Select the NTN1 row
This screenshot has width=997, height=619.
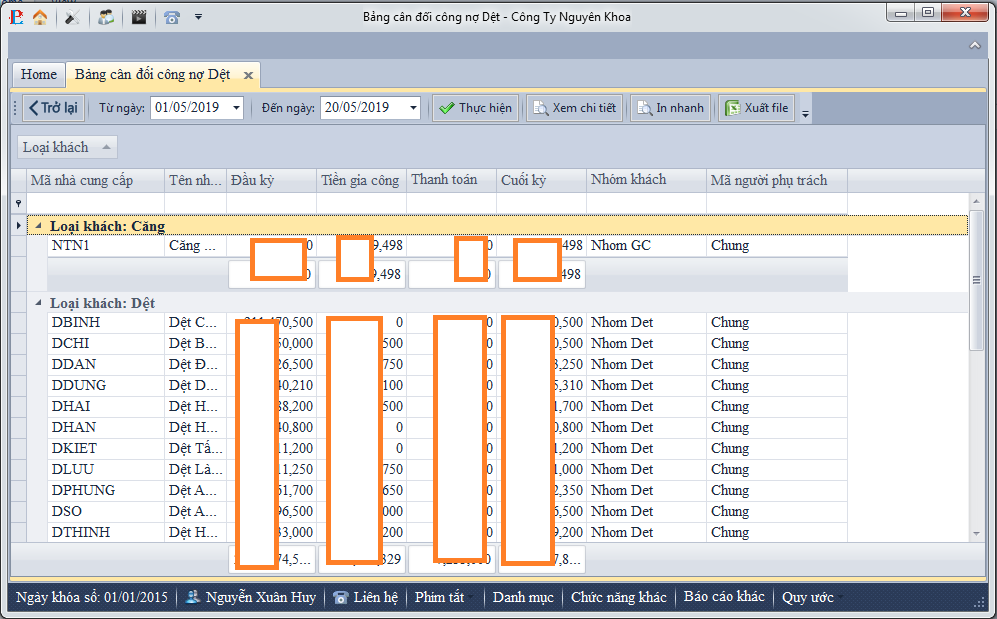coord(447,246)
